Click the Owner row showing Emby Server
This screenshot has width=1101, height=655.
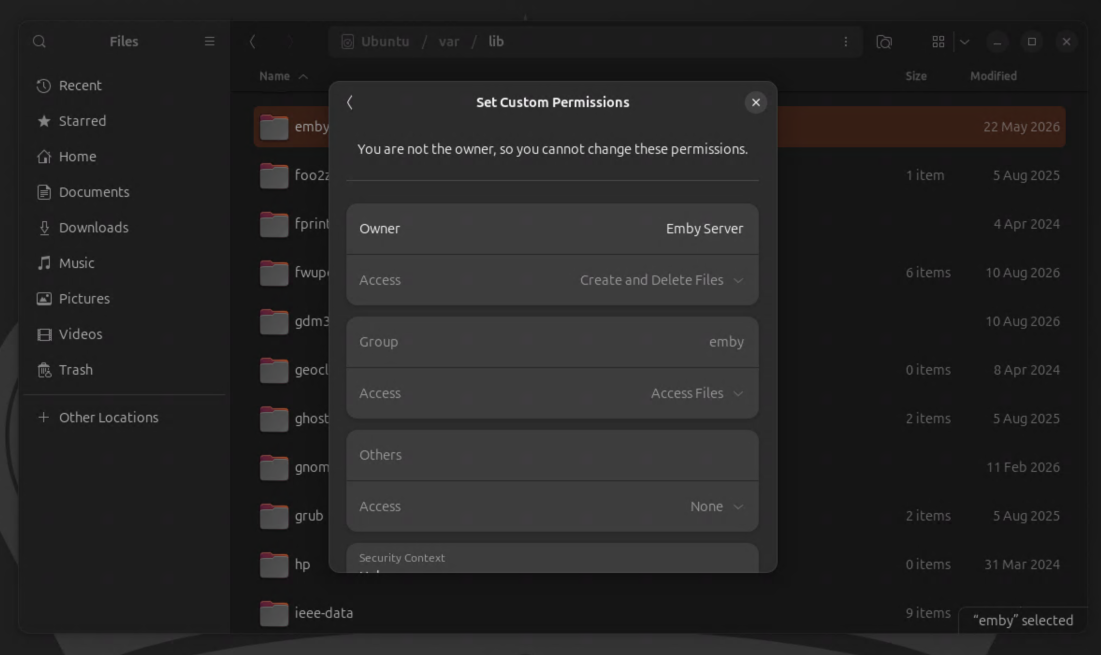tap(552, 229)
